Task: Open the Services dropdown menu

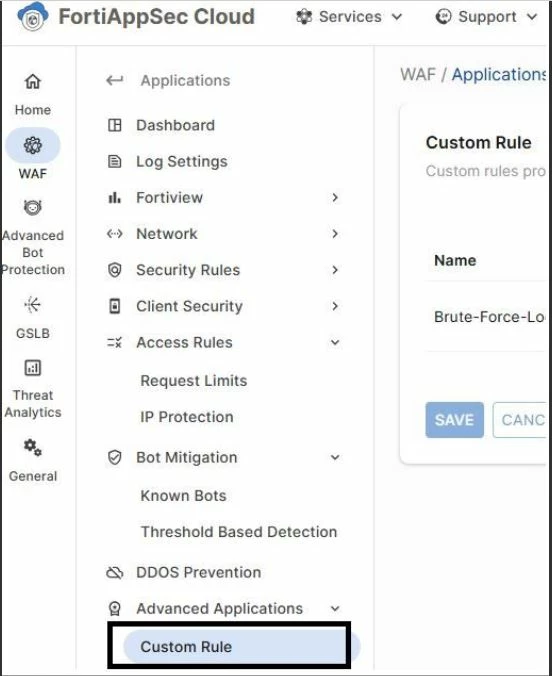Action: [x=349, y=17]
